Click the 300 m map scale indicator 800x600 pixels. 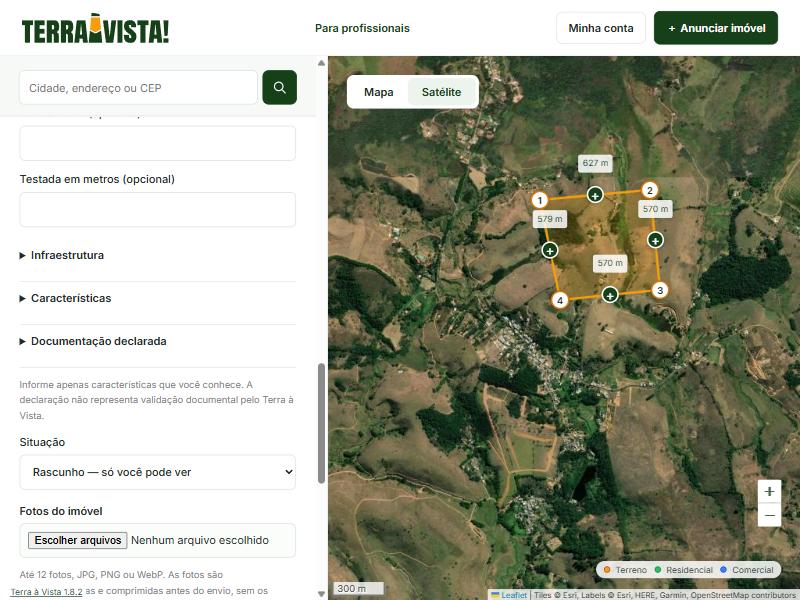coord(358,588)
